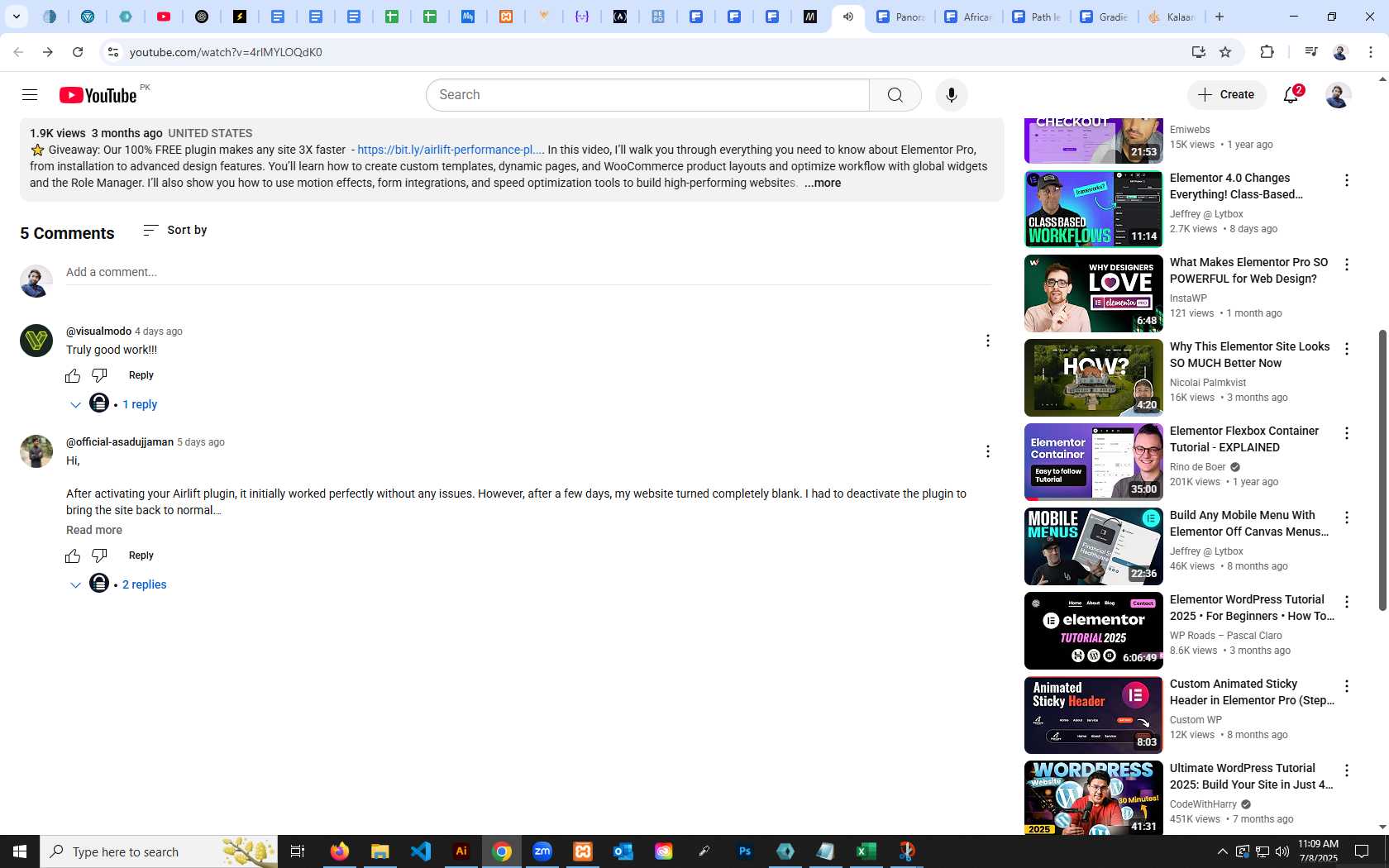Go to the YouTube home logo

[98, 95]
